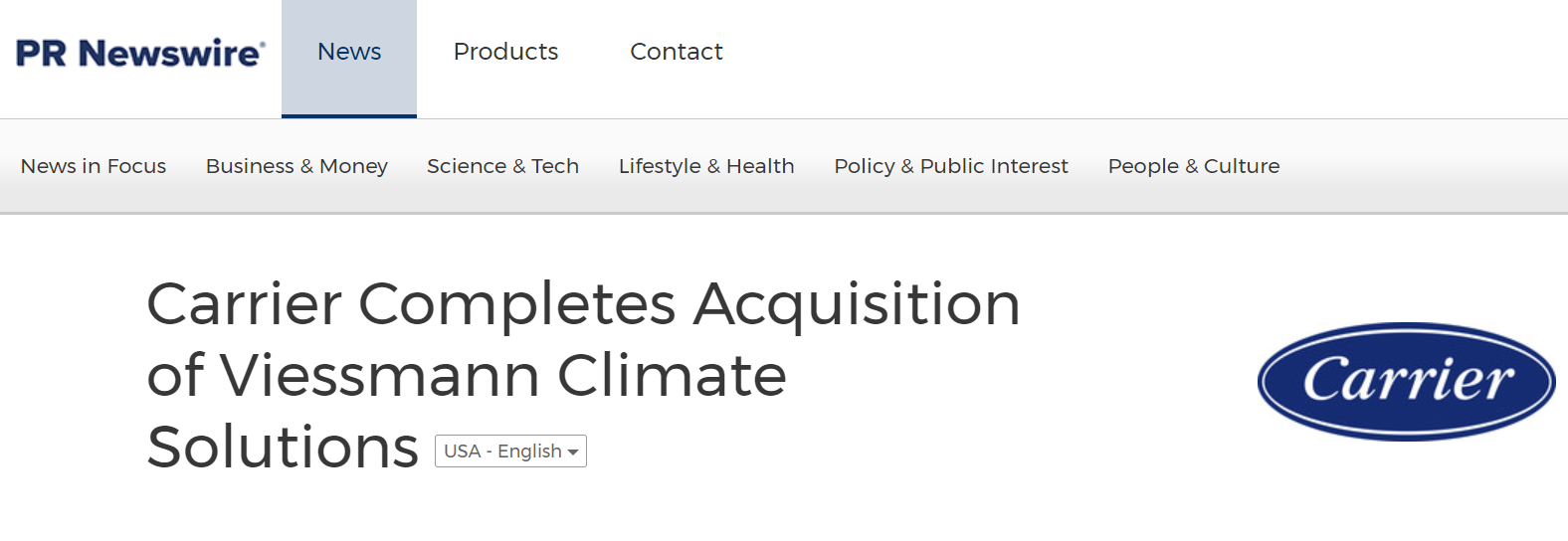Click the word Newswire in the site logo

point(171,53)
